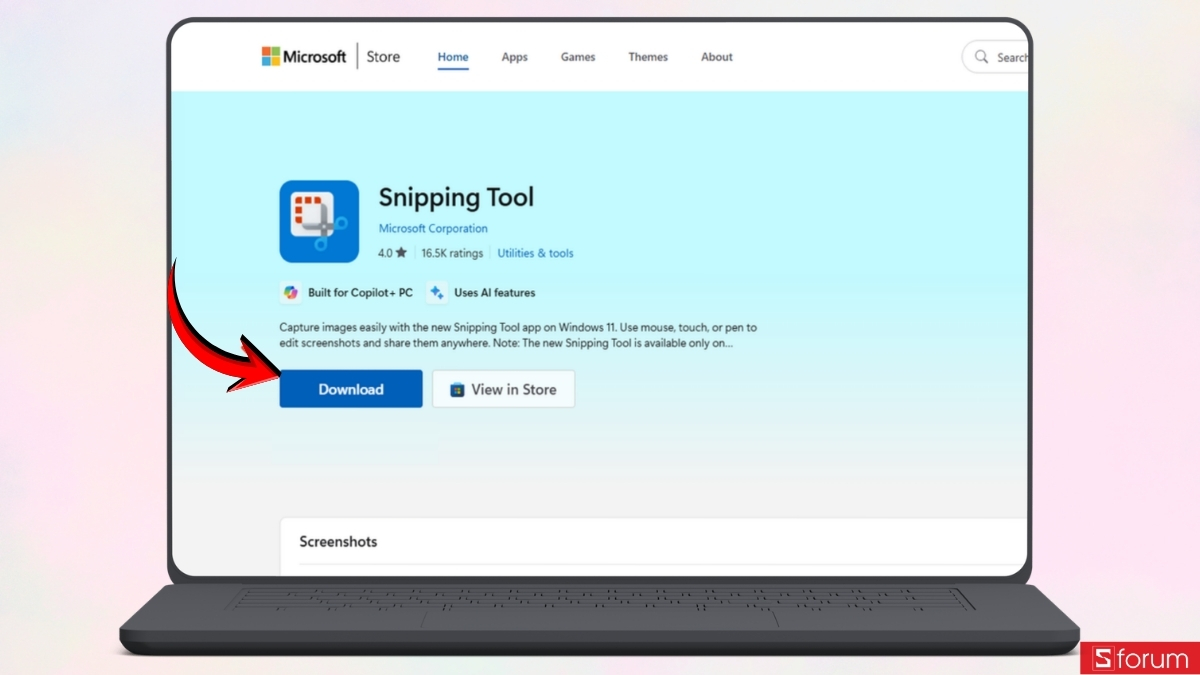Click the Snipping Tool title

456,197
